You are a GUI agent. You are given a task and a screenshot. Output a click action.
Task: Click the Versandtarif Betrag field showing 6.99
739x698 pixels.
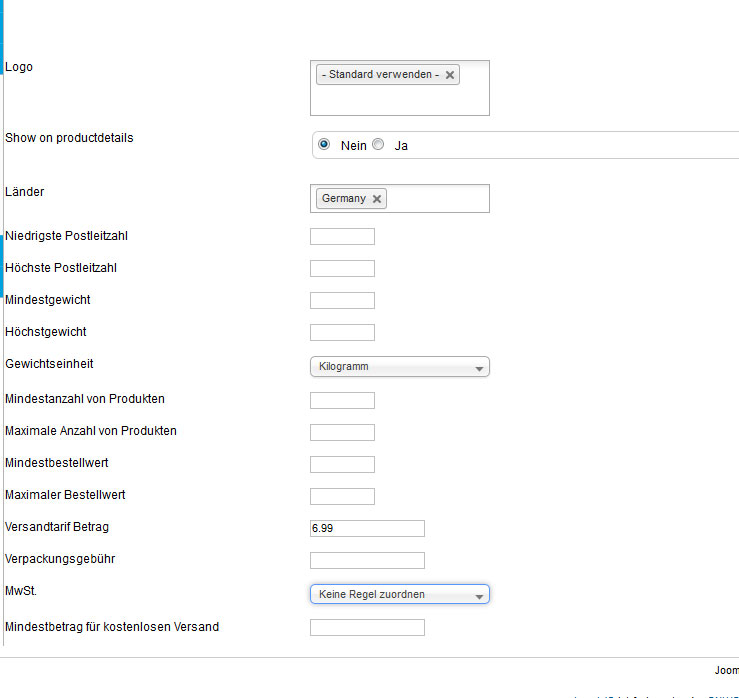click(x=367, y=529)
